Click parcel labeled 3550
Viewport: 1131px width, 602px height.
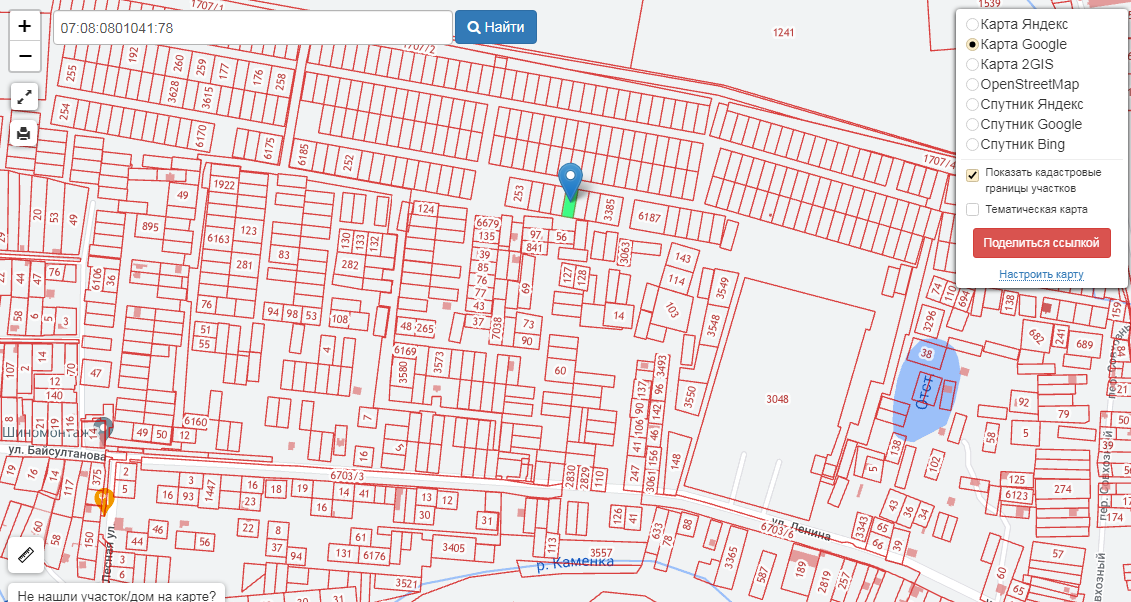(690, 397)
